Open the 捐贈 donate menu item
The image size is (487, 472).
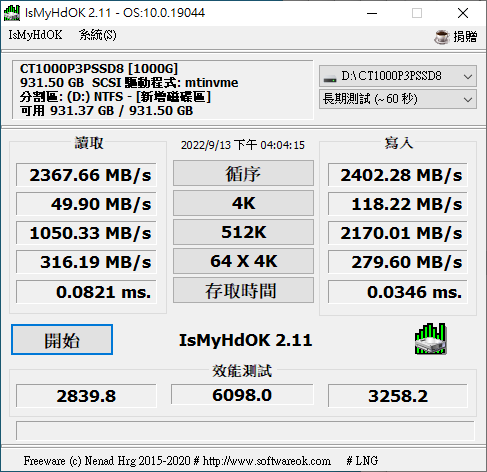tap(465, 37)
